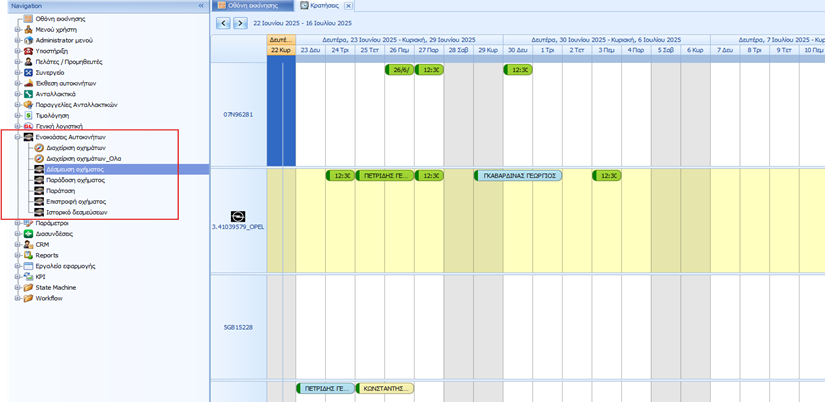Go to next date range

coord(240,23)
